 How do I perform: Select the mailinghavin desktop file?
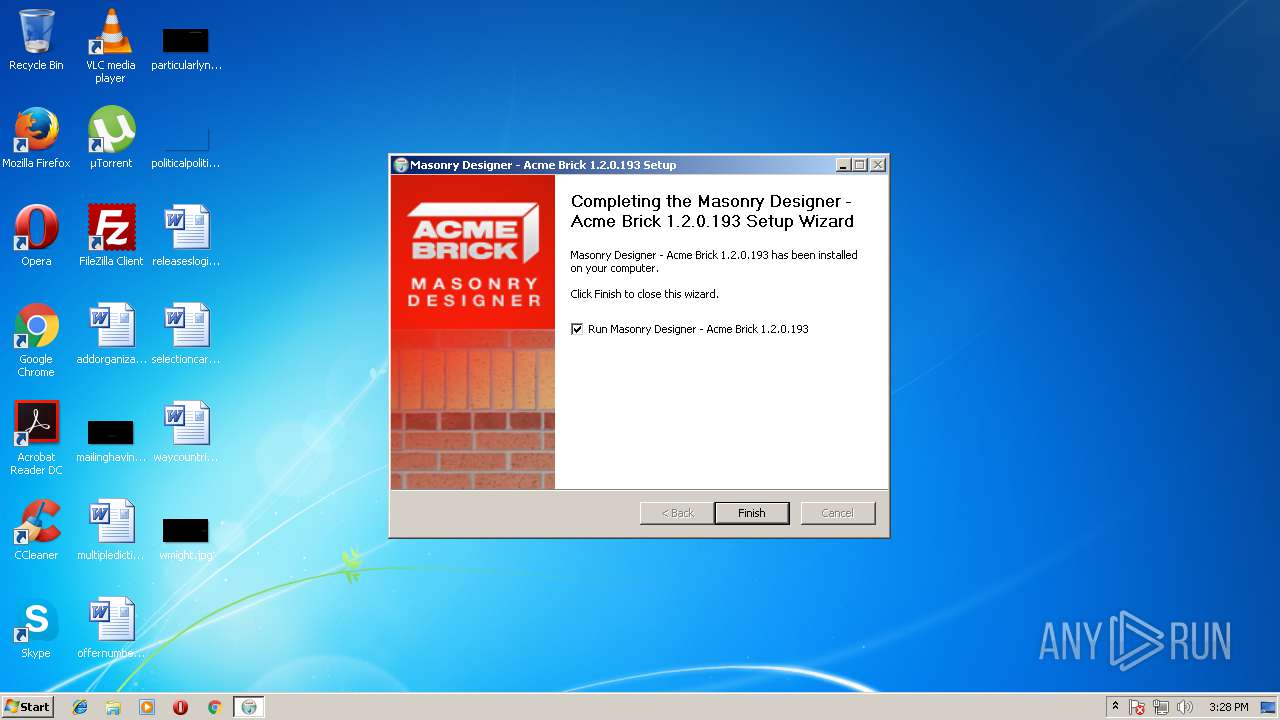(111, 439)
